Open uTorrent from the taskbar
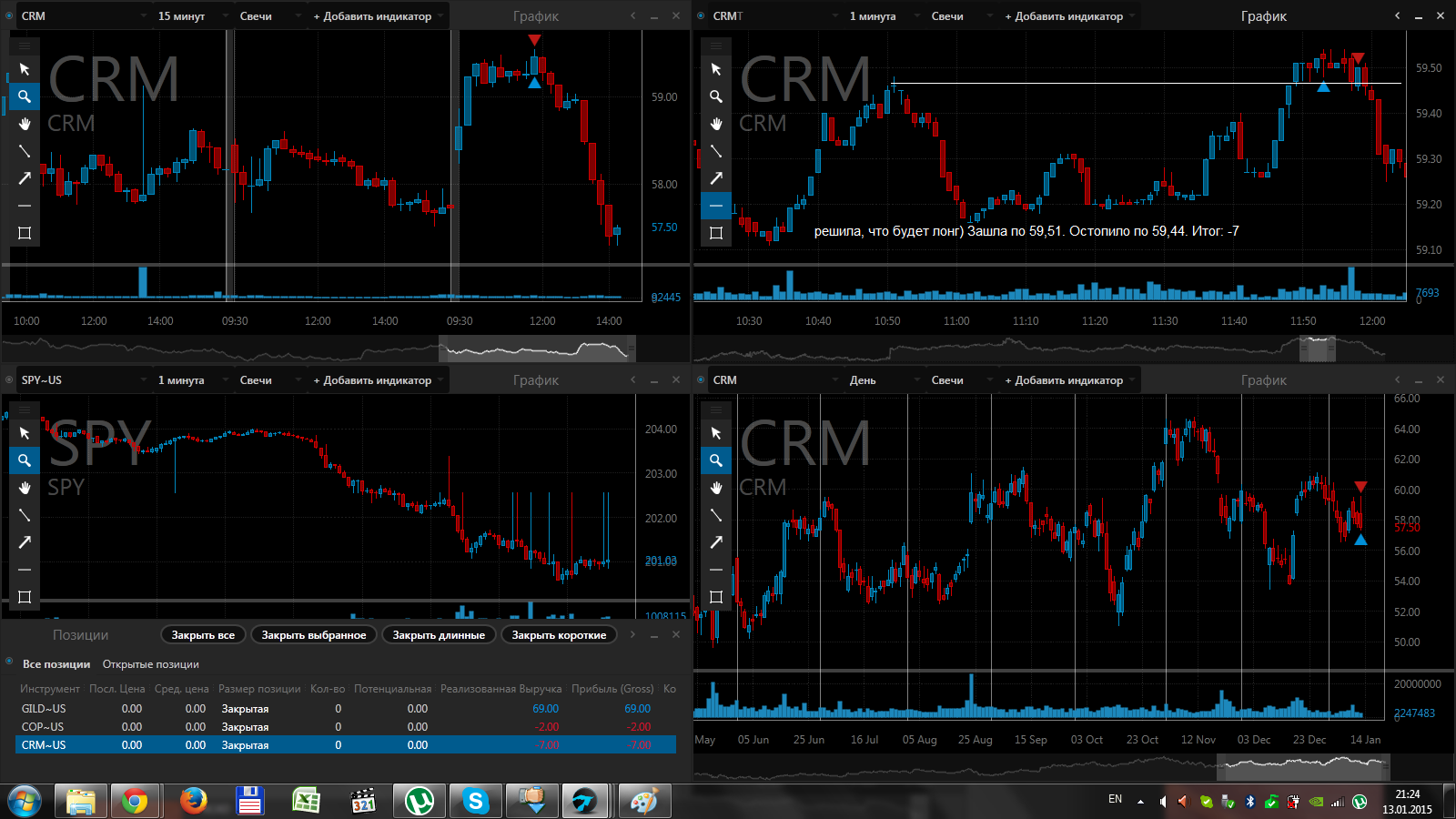The image size is (1456, 819). (420, 801)
